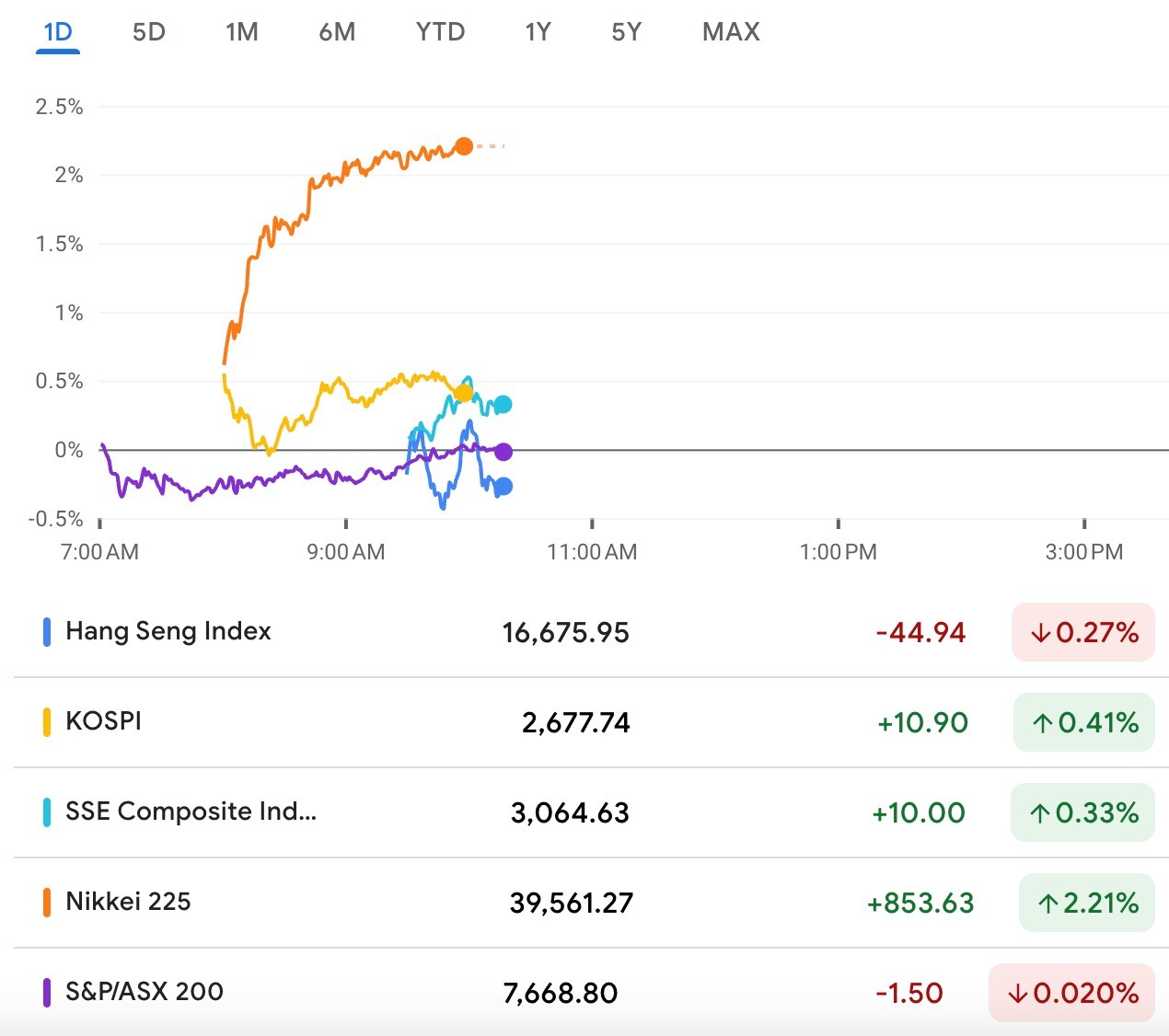Click the SSE Composite value 3,064.63
The width and height of the screenshot is (1169, 1036).
point(571,813)
